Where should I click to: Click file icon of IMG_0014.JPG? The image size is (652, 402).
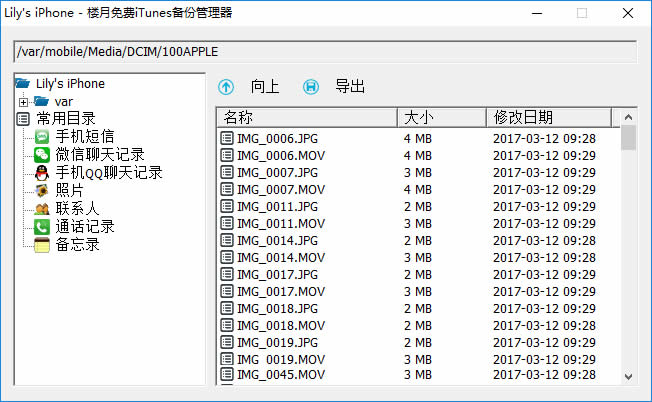click(227, 240)
